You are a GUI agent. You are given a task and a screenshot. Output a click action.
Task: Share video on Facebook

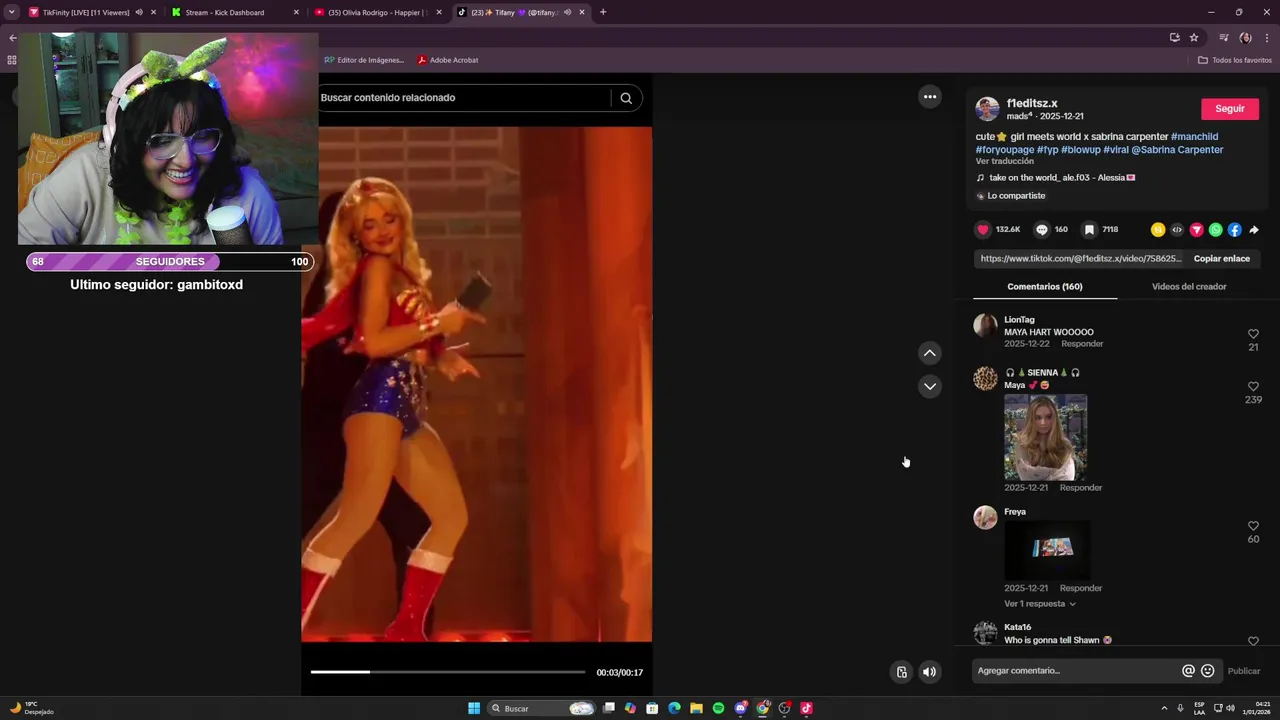pos(1234,230)
